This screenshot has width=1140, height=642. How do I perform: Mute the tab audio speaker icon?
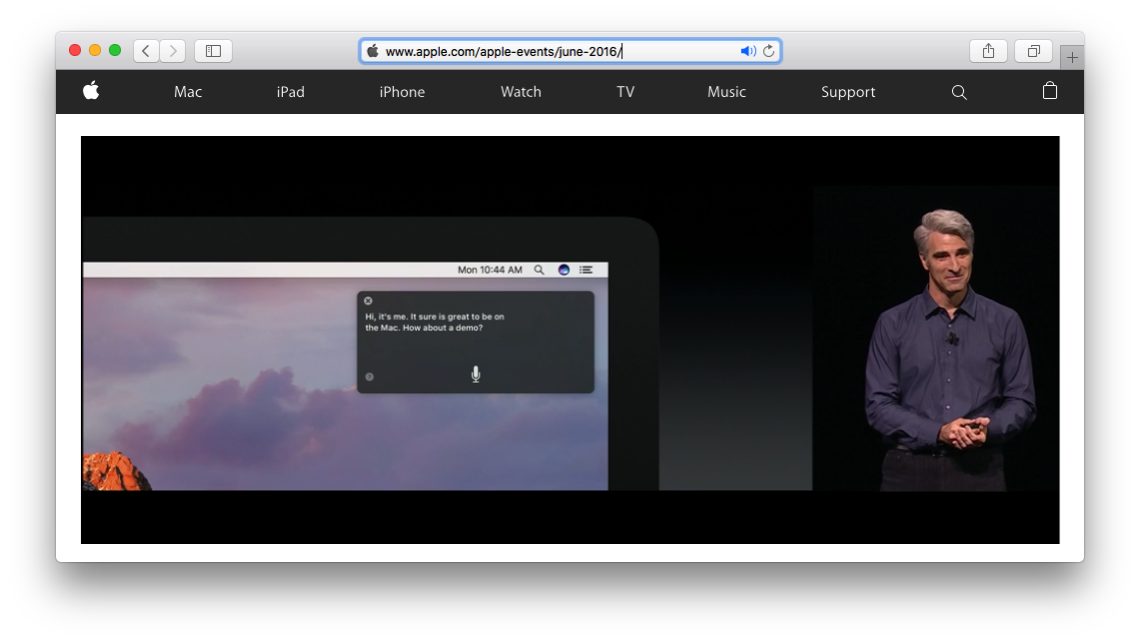point(748,51)
